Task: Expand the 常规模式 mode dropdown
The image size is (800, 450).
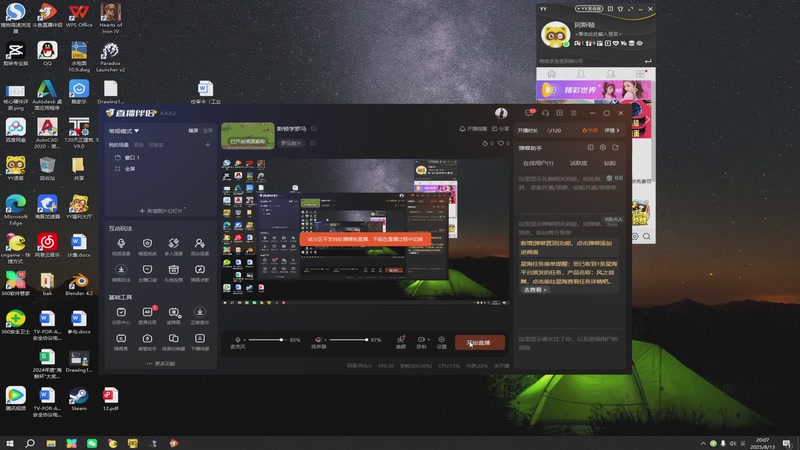Action: point(123,131)
